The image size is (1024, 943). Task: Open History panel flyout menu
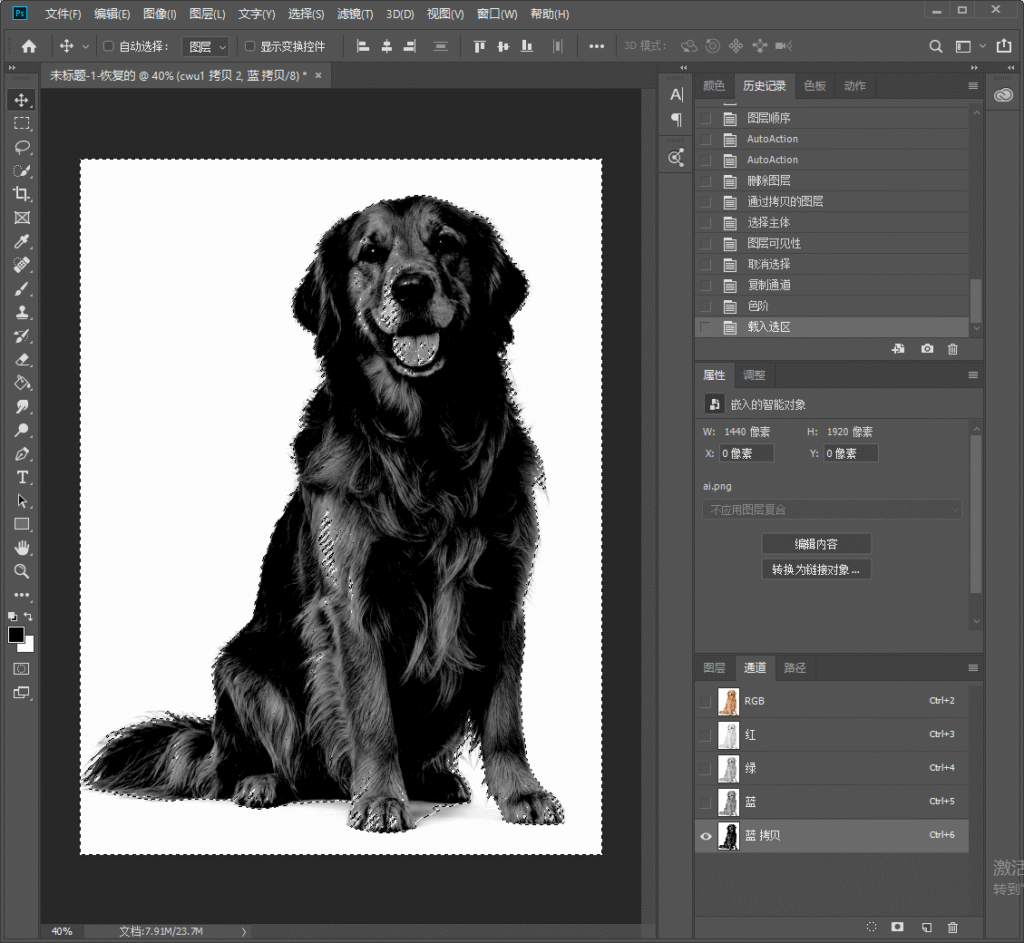point(973,86)
